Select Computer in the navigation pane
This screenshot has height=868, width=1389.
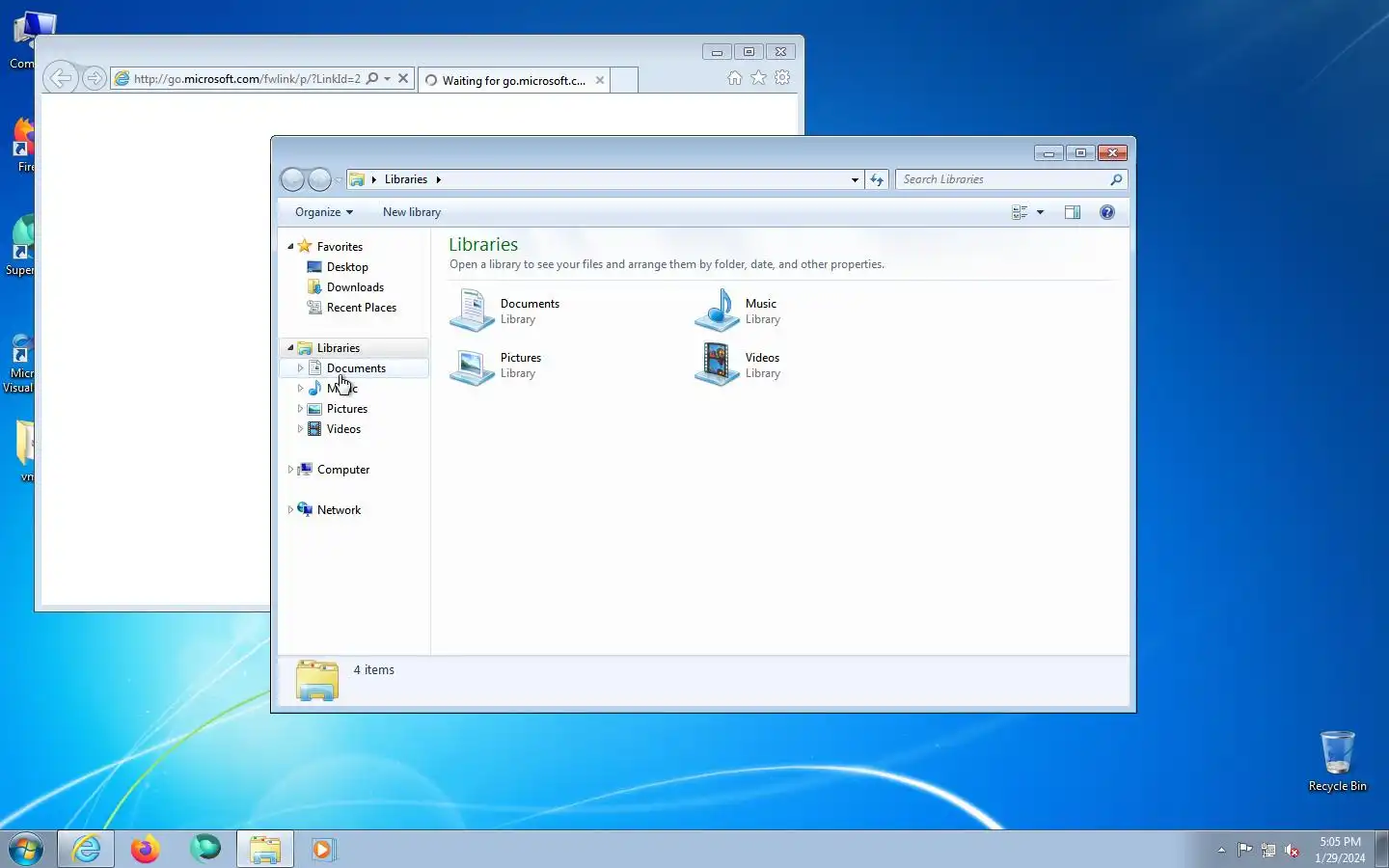(x=343, y=470)
